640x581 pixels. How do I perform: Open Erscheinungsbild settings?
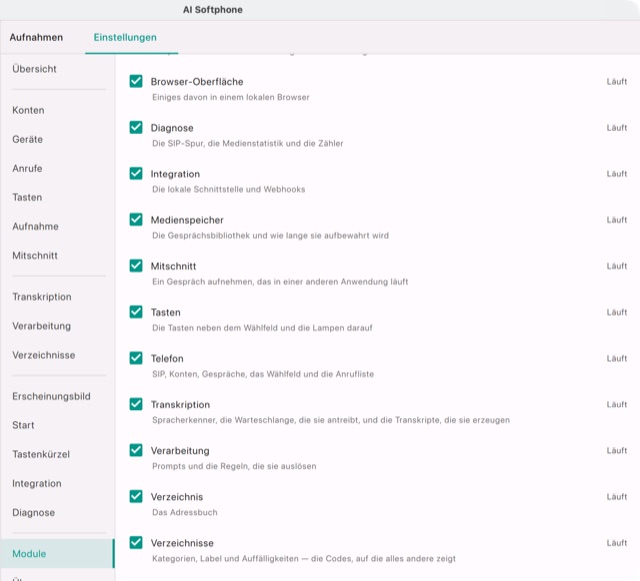(51, 396)
